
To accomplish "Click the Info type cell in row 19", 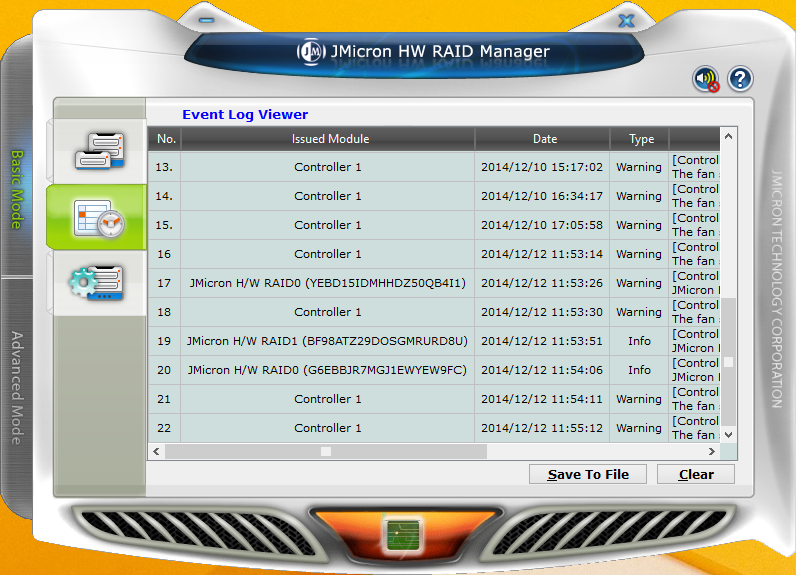I will (639, 341).
